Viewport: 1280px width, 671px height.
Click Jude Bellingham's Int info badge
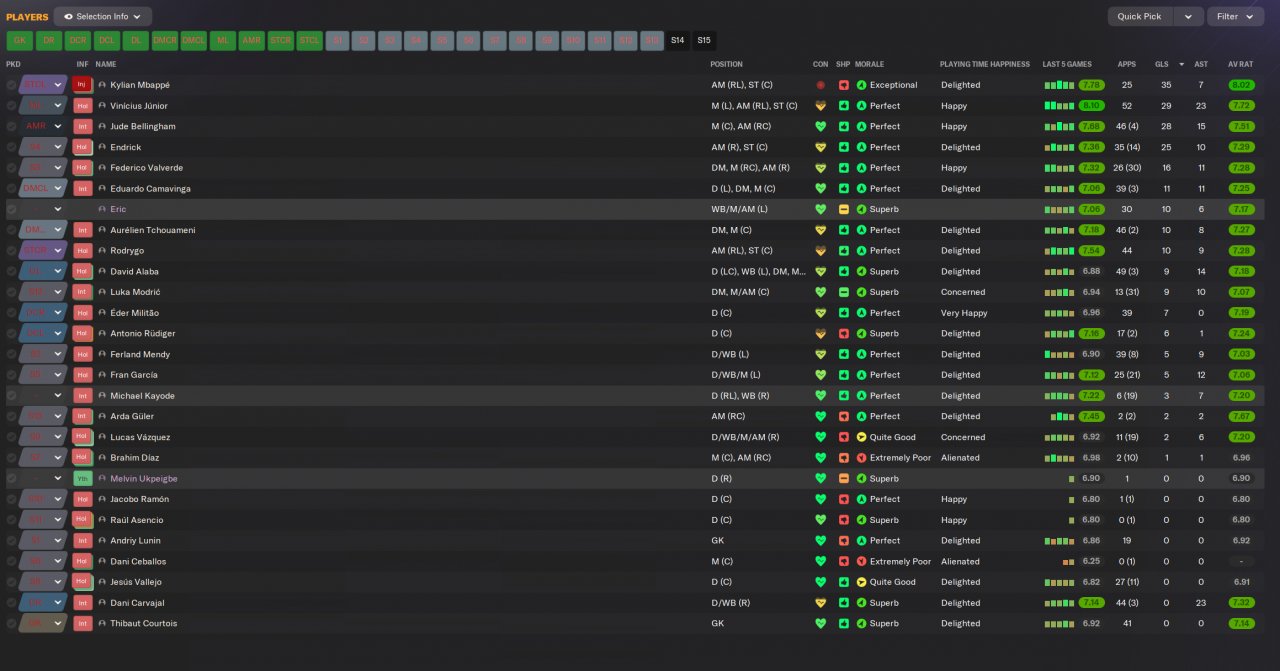coord(82,126)
